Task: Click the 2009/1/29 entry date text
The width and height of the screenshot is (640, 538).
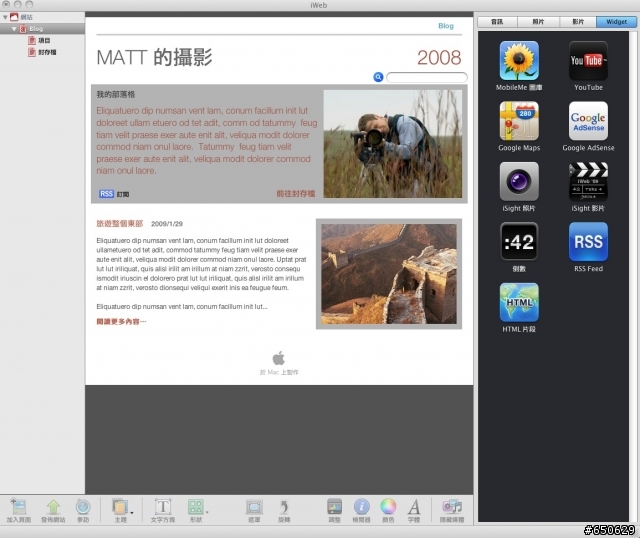Action: click(x=167, y=224)
